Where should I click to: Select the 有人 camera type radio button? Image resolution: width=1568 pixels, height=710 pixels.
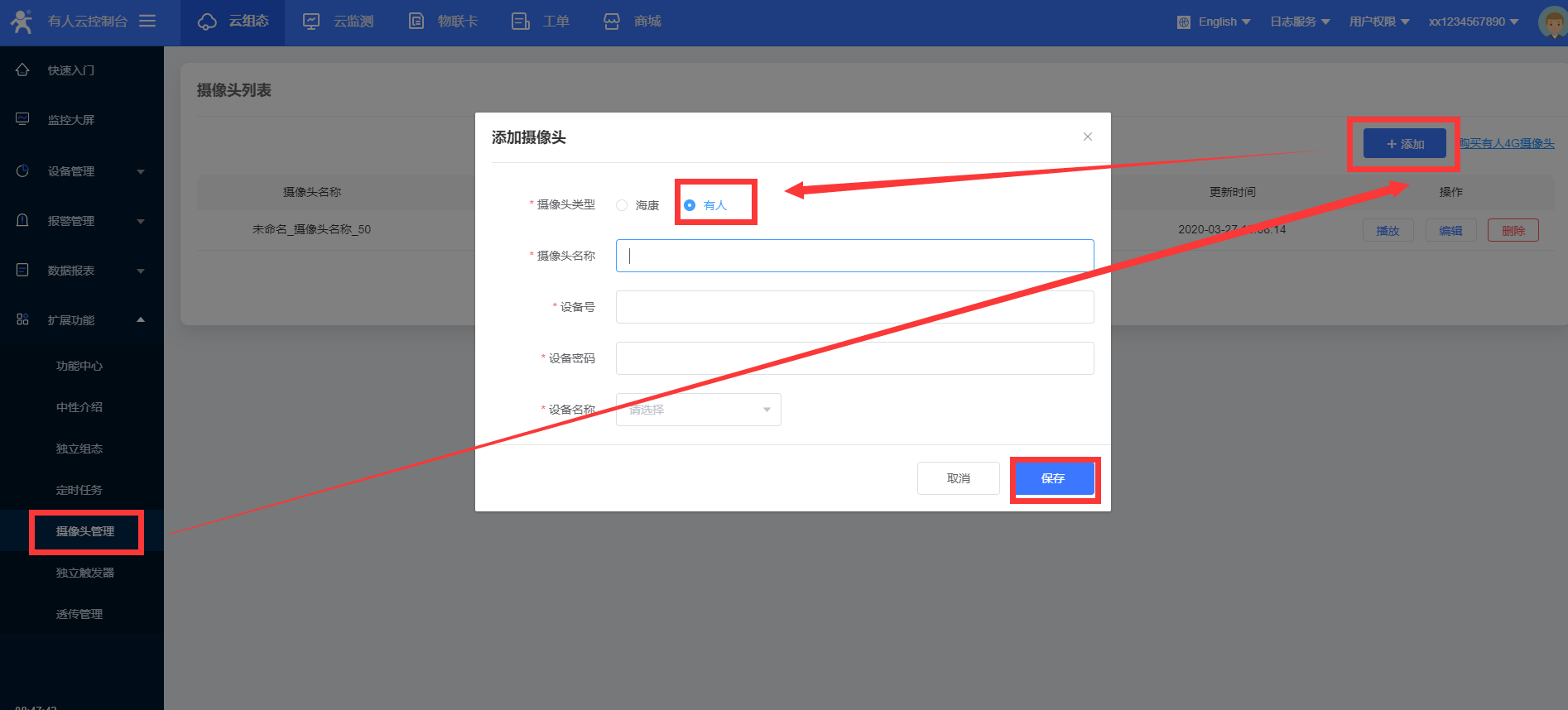point(690,205)
